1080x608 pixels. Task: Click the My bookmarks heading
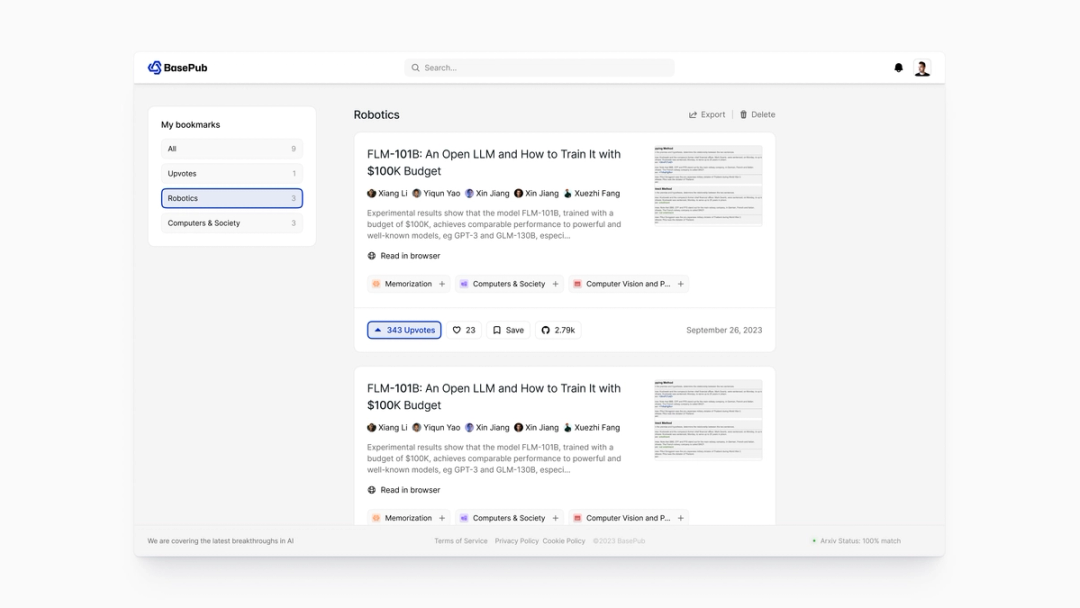191,125
